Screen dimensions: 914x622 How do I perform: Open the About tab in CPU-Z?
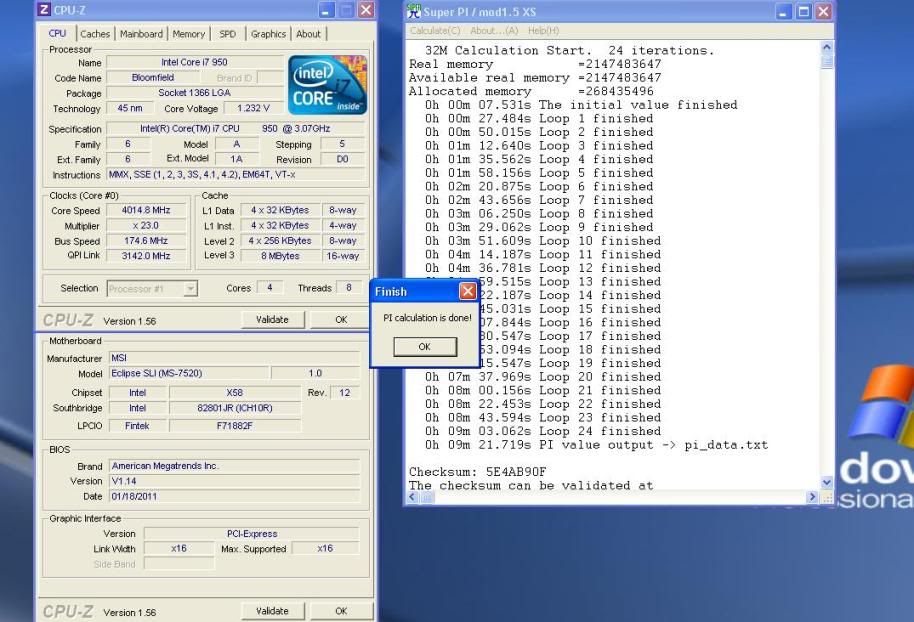pos(308,34)
